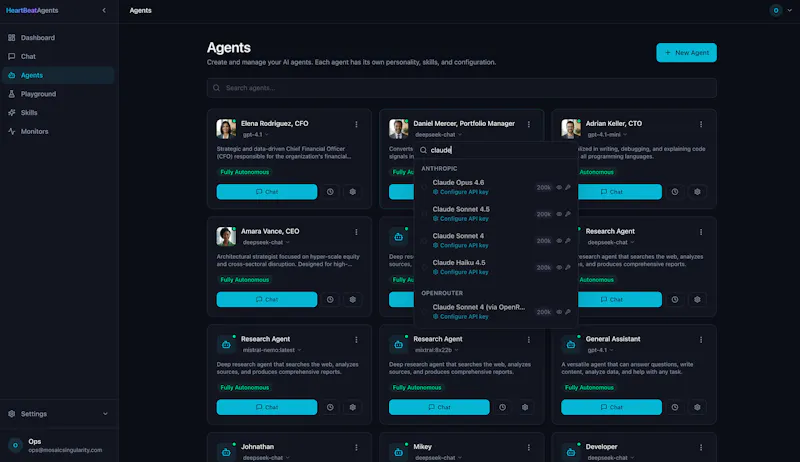Viewport: 800px width, 462px height.
Task: Click Elena Rodriguez's avatar photo
Action: pyautogui.click(x=226, y=129)
